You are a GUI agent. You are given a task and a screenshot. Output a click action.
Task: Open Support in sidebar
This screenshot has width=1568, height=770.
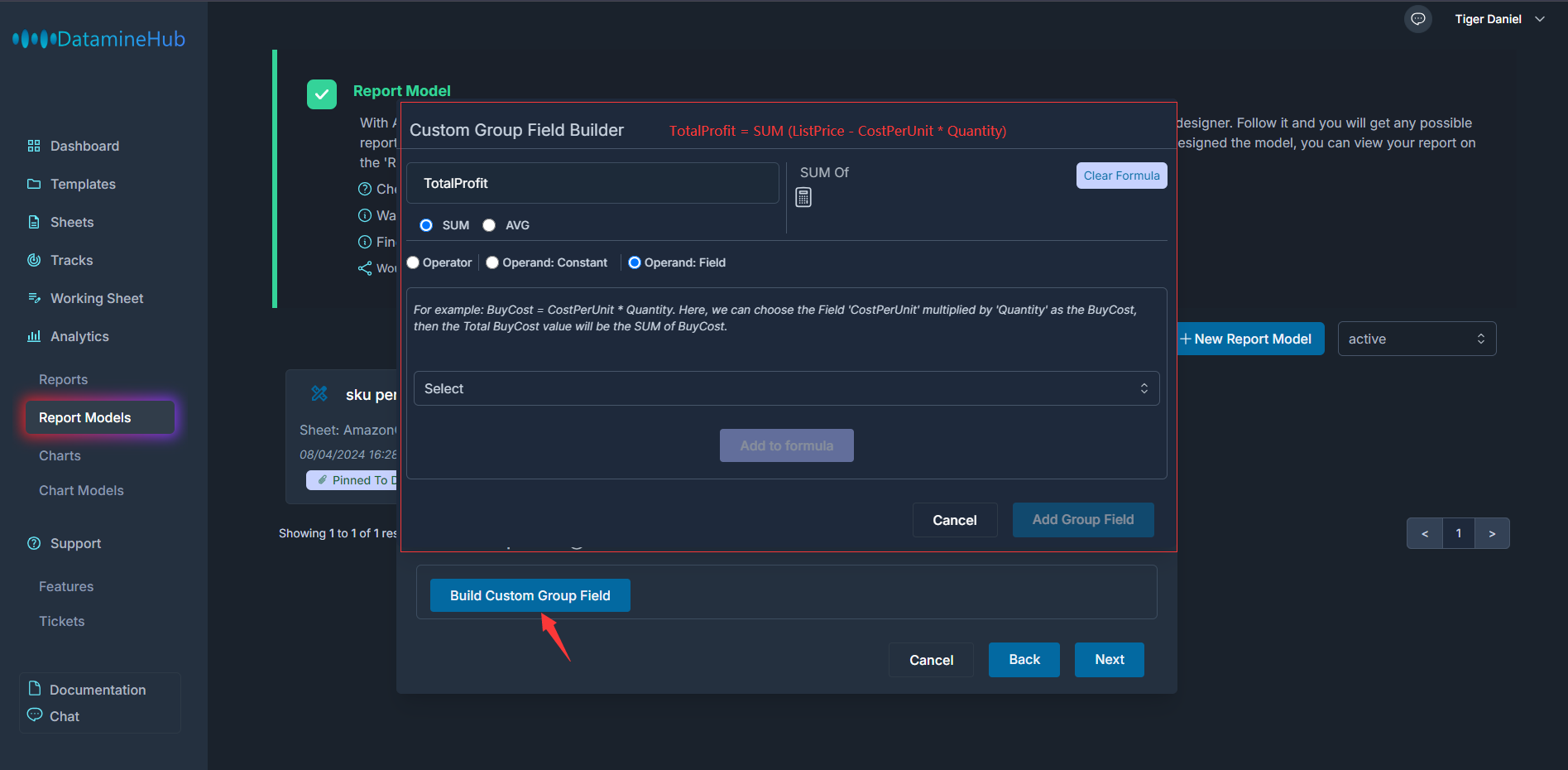click(75, 543)
